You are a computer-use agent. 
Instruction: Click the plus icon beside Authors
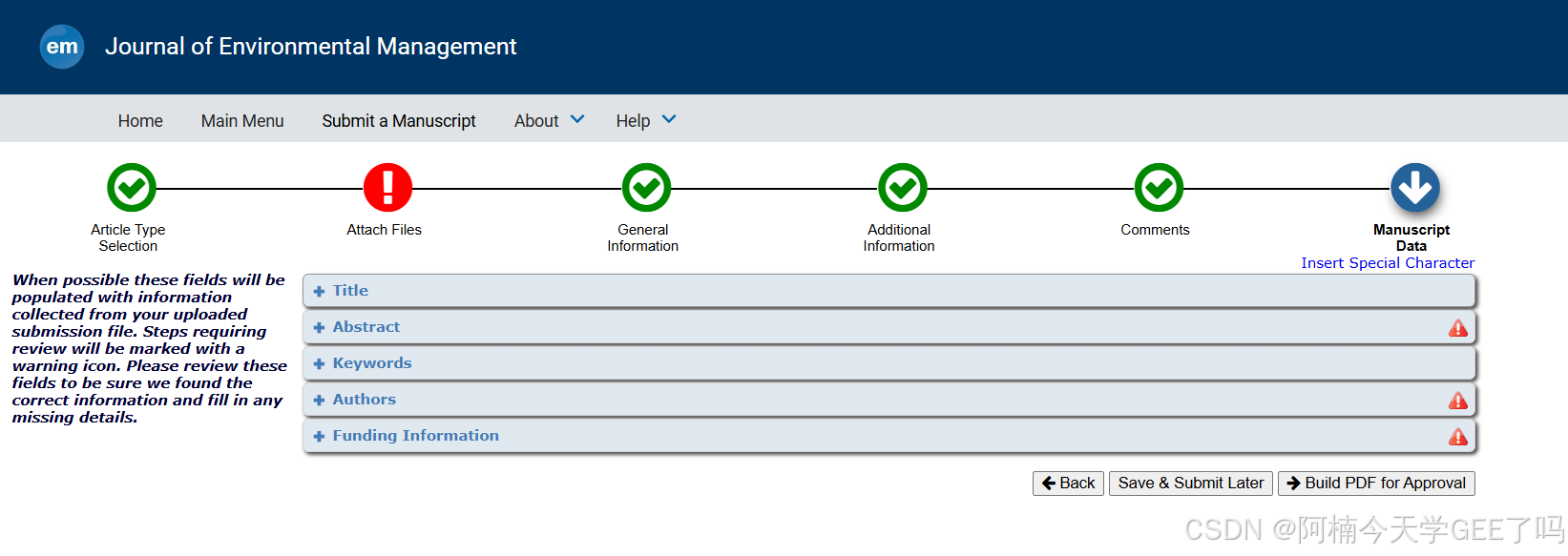(x=319, y=401)
